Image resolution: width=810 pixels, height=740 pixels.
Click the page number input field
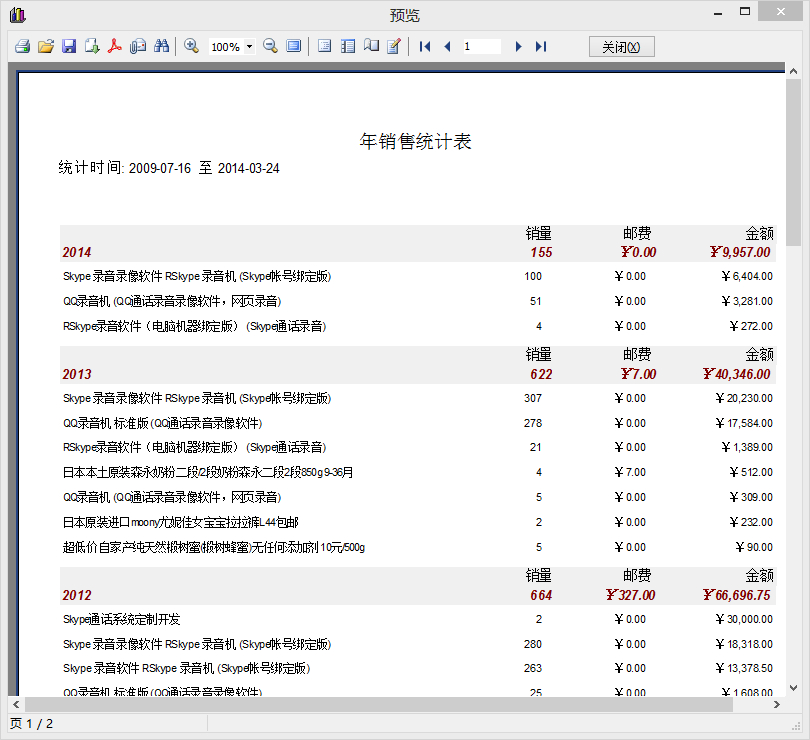coord(481,47)
